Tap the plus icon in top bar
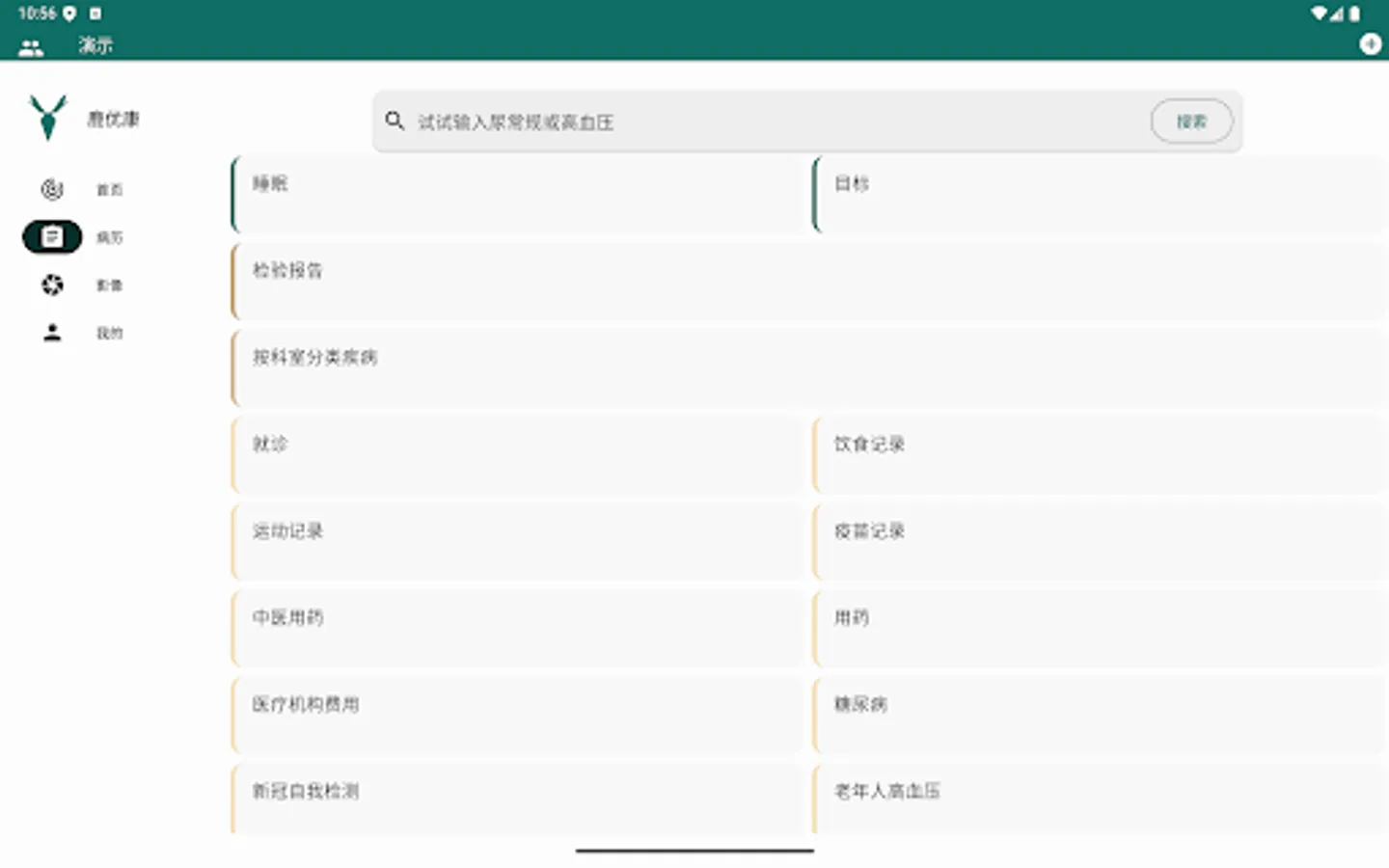 coord(1371,43)
